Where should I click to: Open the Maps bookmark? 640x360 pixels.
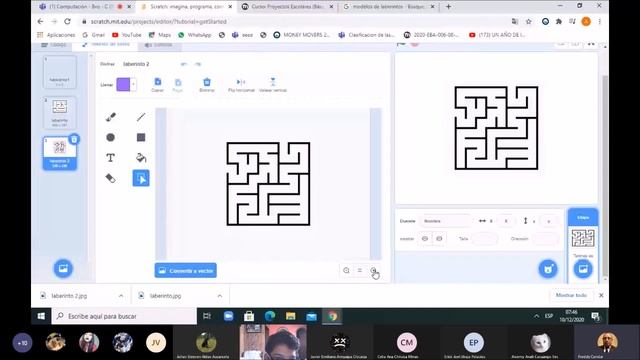160,35
